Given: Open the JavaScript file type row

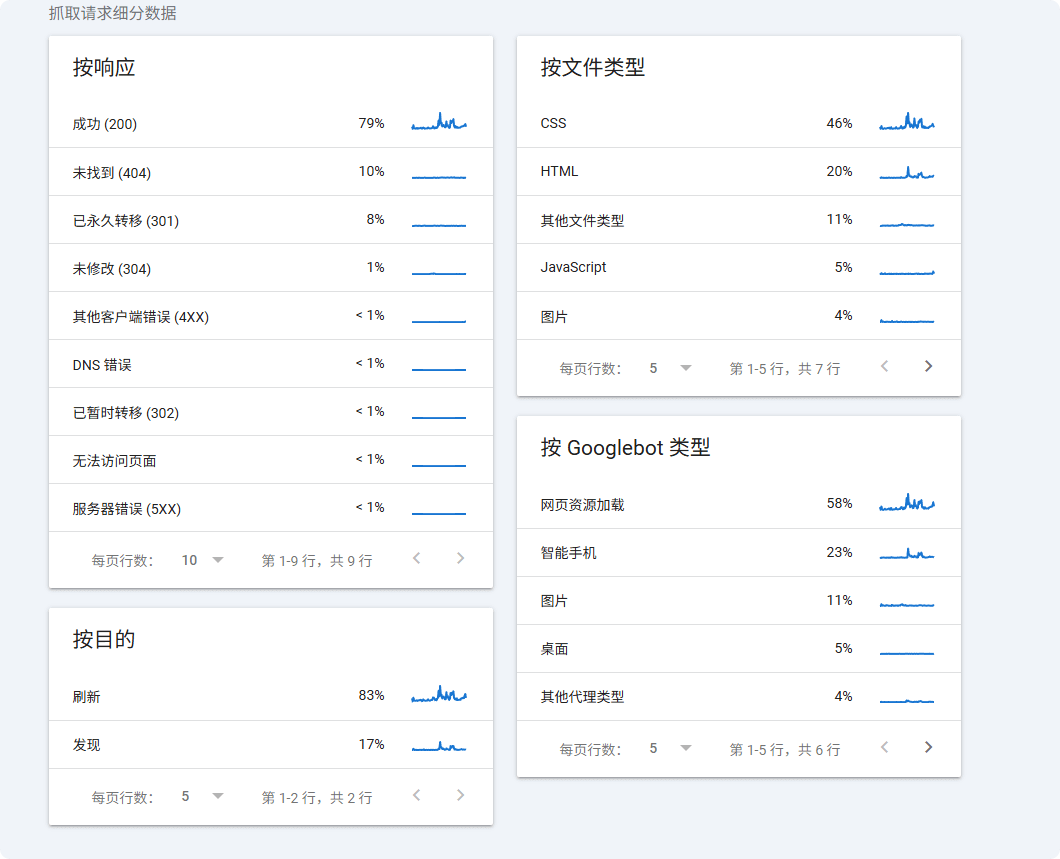Looking at the screenshot, I should tap(738, 268).
